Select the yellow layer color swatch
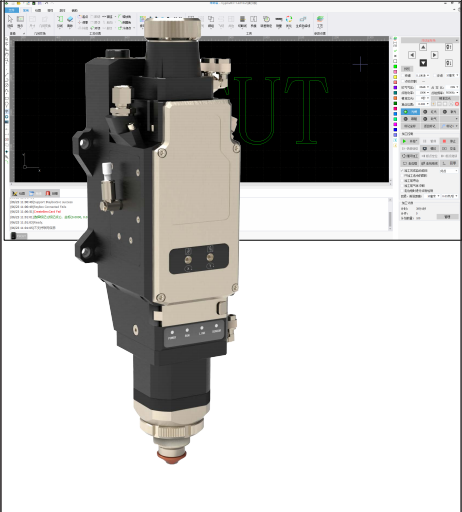This screenshot has height=512, width=462. 395,77
